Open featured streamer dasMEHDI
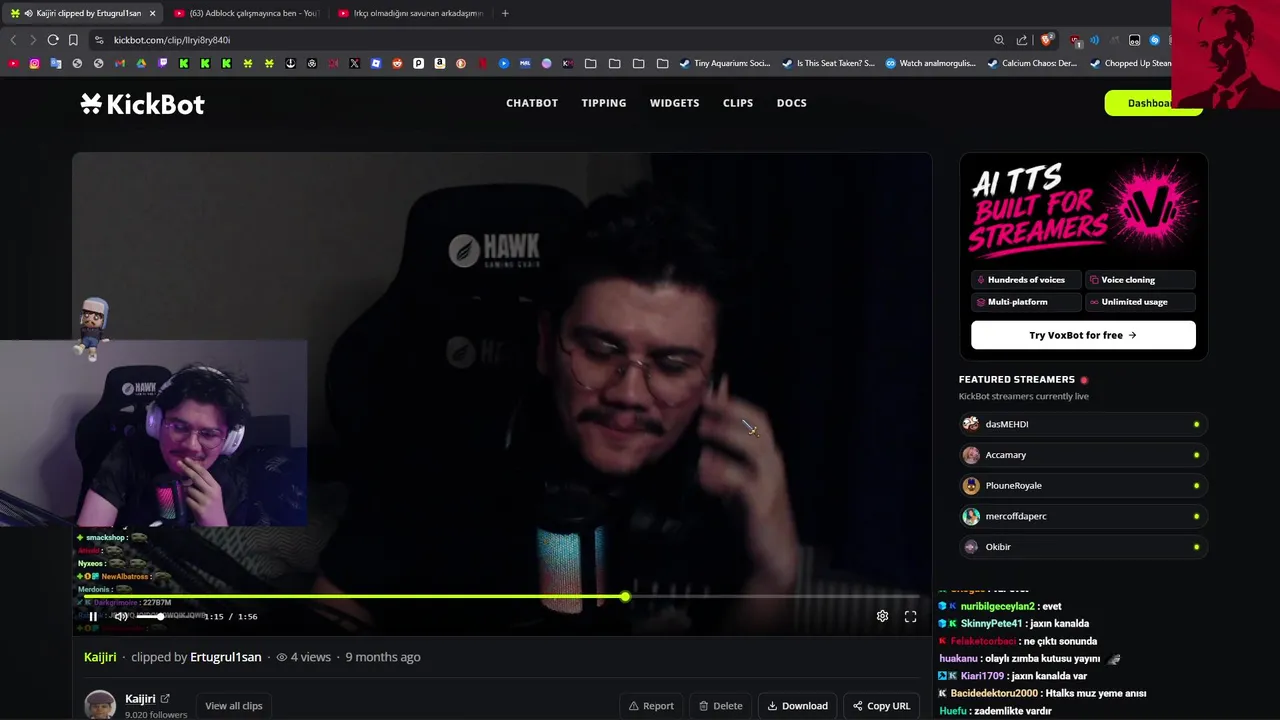The height and width of the screenshot is (720, 1280). click(x=1083, y=424)
